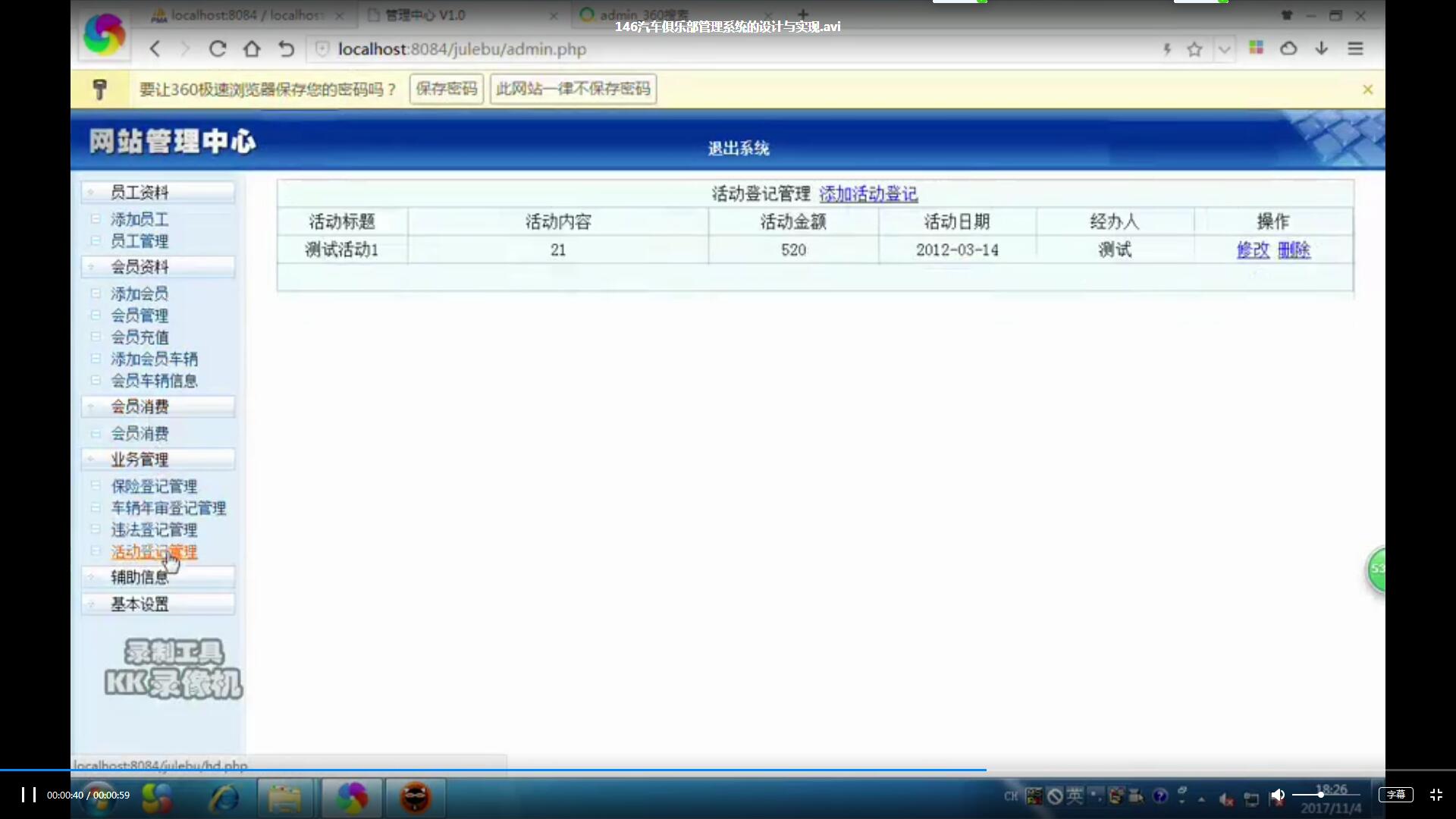
Task: Click the 2012-03-14 date cell
Action: click(957, 250)
